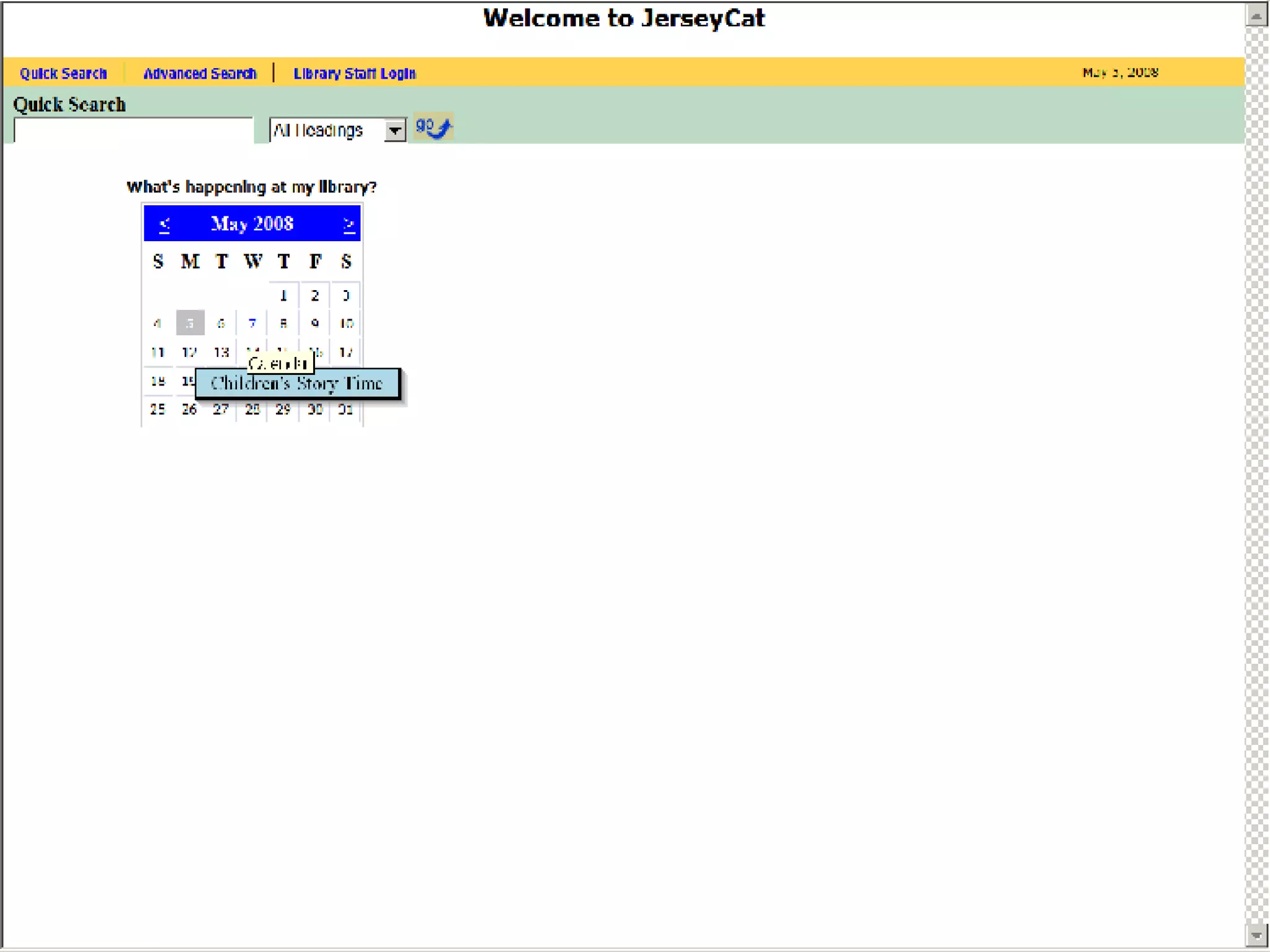Select May 10 on calendar
The height and width of the screenshot is (952, 1270).
click(346, 324)
